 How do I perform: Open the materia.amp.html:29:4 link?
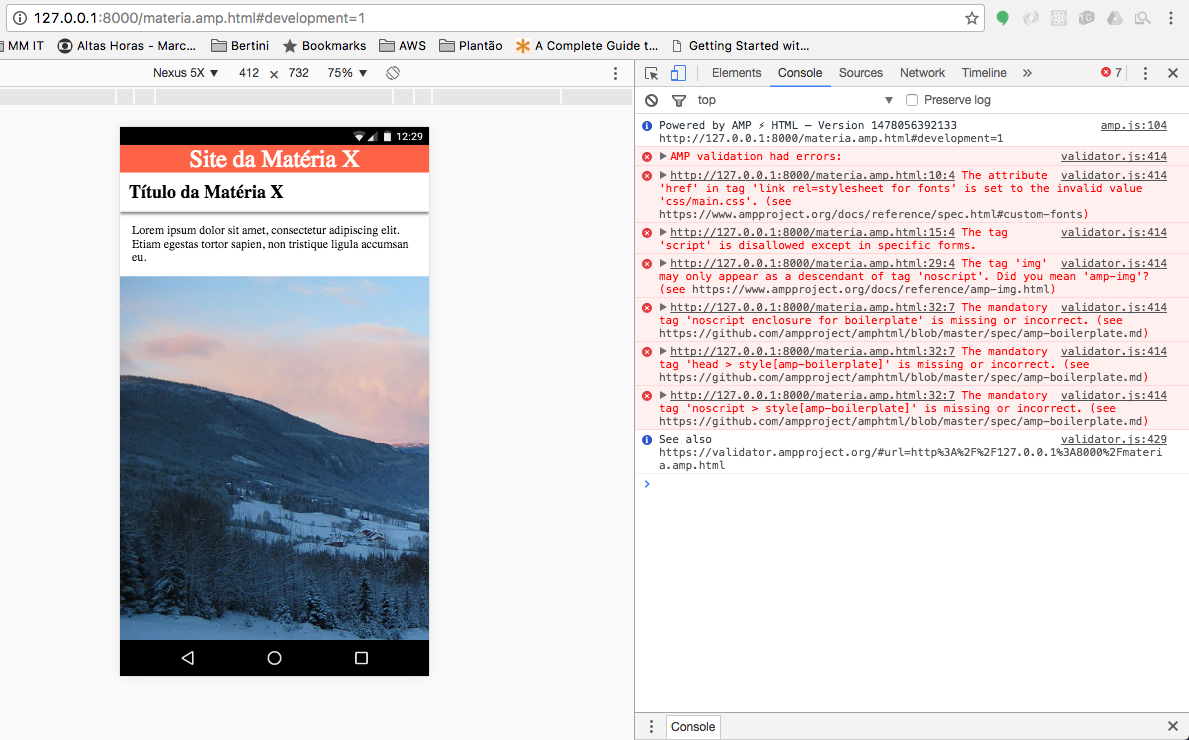pos(812,263)
